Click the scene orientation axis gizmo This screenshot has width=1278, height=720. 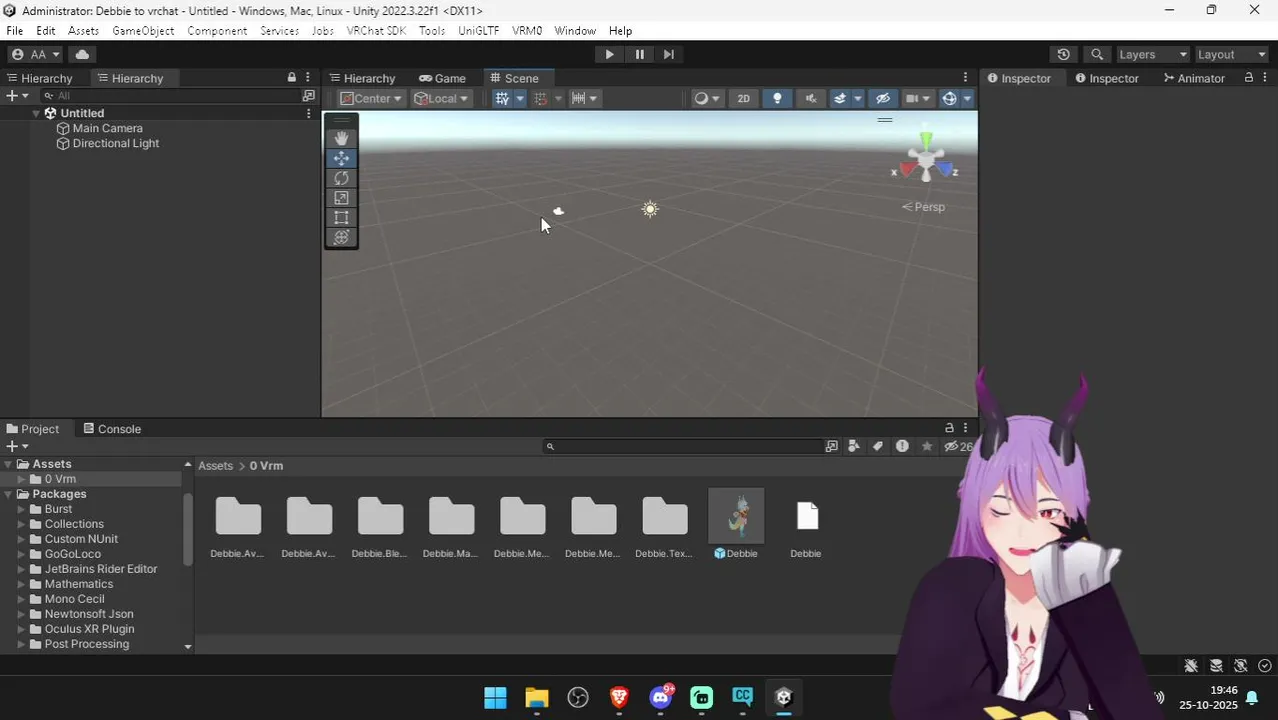pyautogui.click(x=926, y=162)
